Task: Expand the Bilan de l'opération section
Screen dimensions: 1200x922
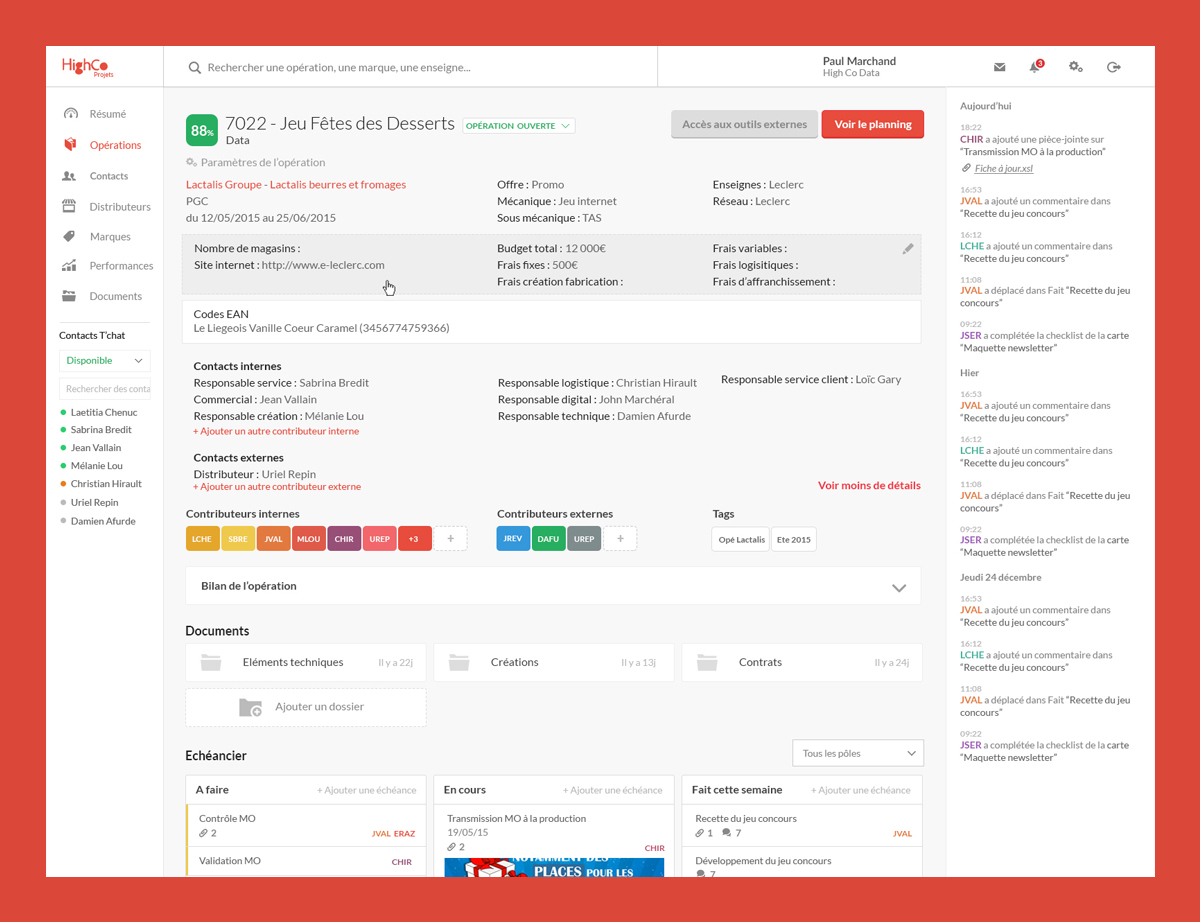Action: point(553,586)
